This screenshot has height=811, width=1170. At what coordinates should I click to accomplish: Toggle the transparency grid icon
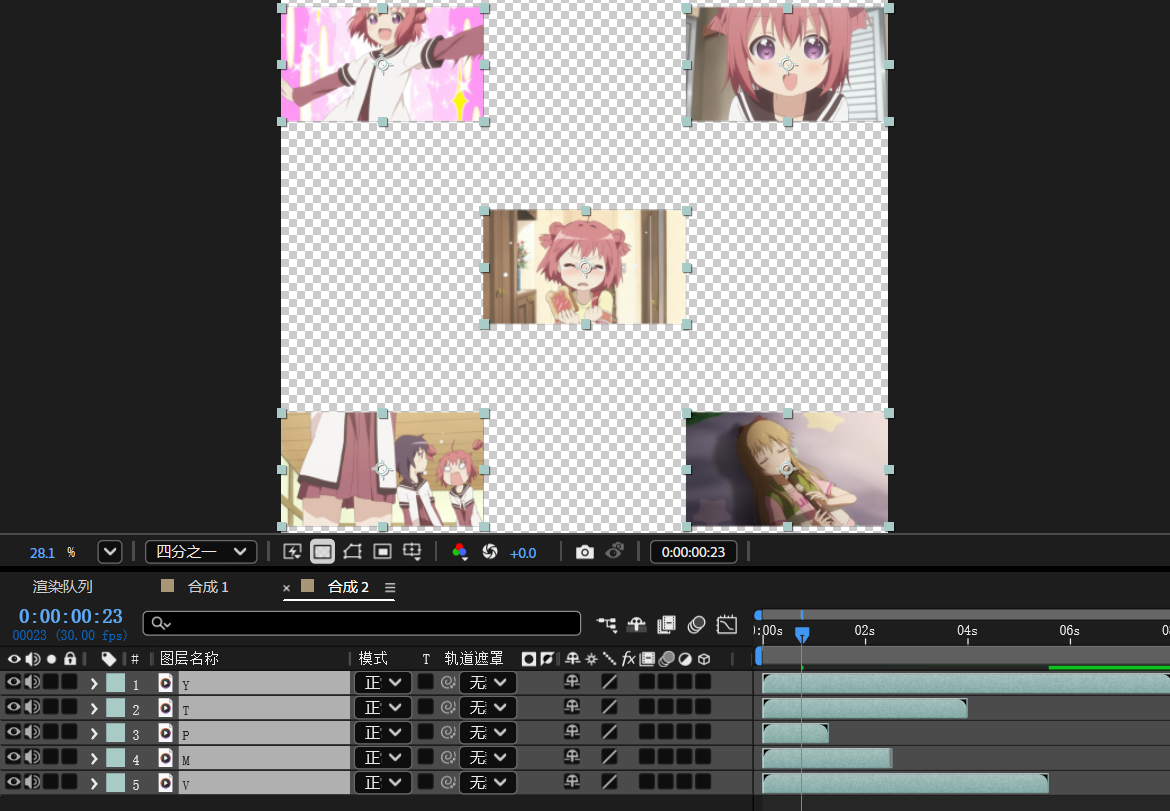(x=322, y=551)
